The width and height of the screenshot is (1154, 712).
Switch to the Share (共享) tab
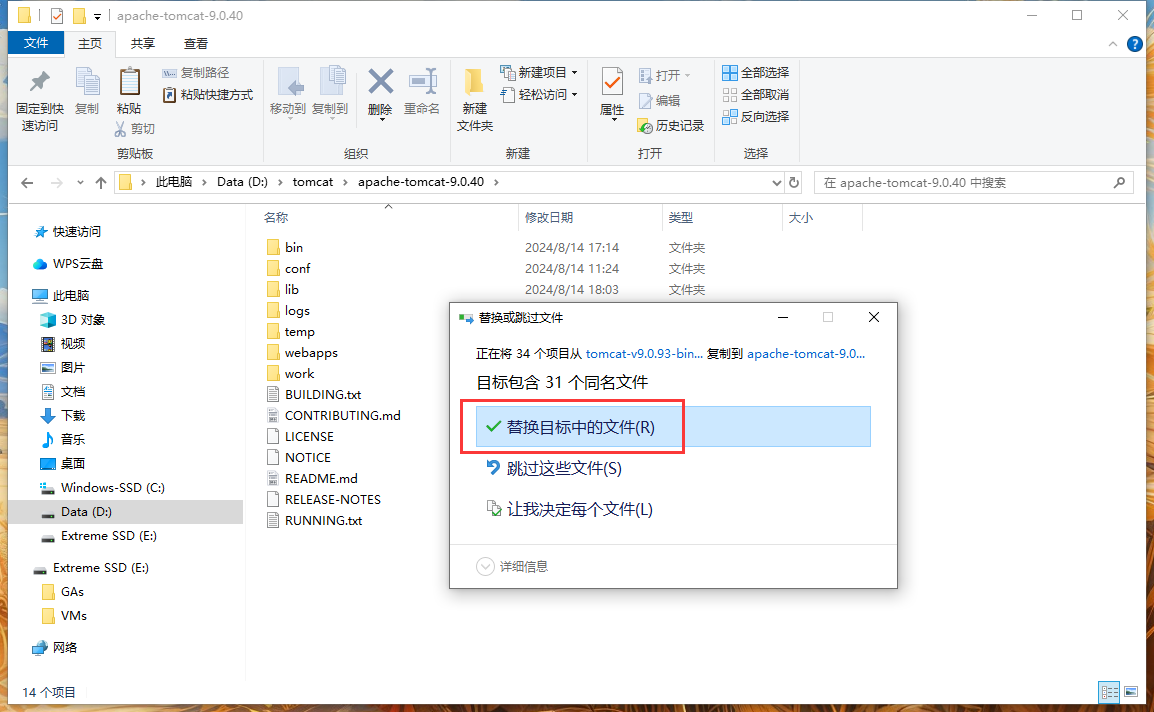143,43
